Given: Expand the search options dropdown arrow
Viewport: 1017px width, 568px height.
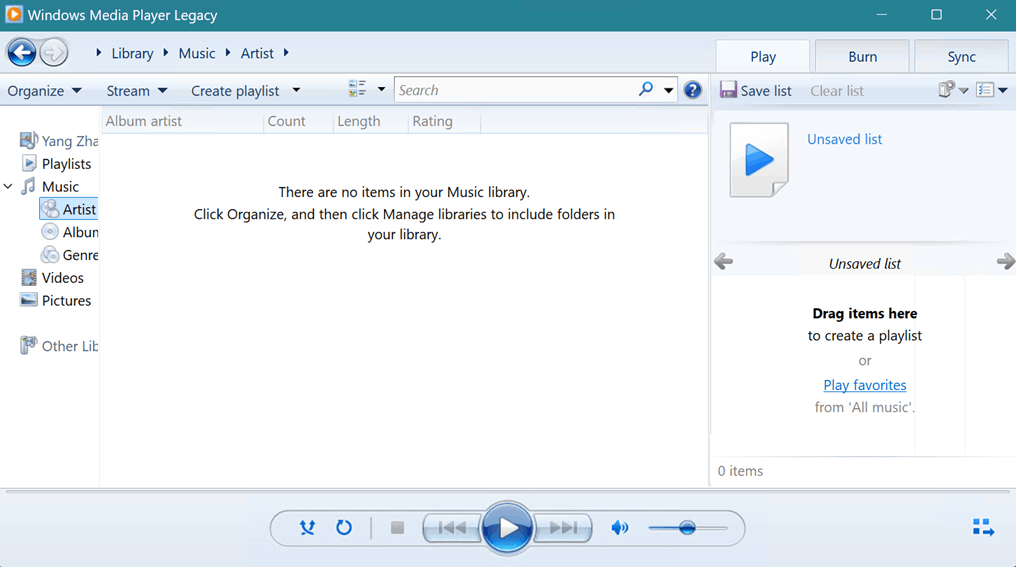Looking at the screenshot, I should coord(668,90).
